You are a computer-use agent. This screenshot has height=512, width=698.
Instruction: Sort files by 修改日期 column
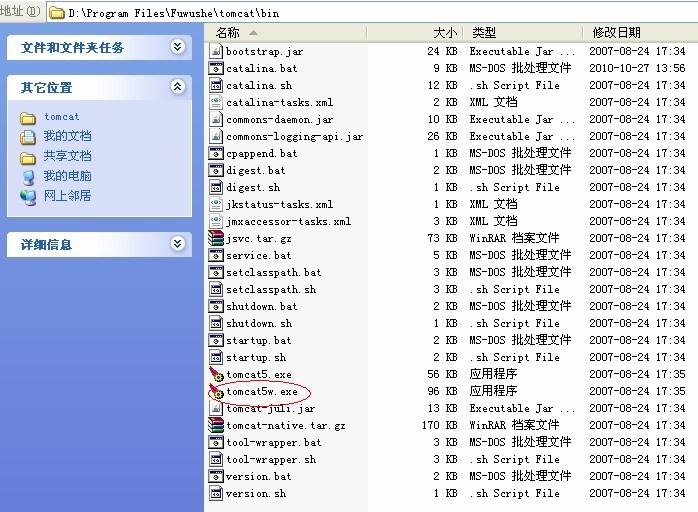[617, 33]
